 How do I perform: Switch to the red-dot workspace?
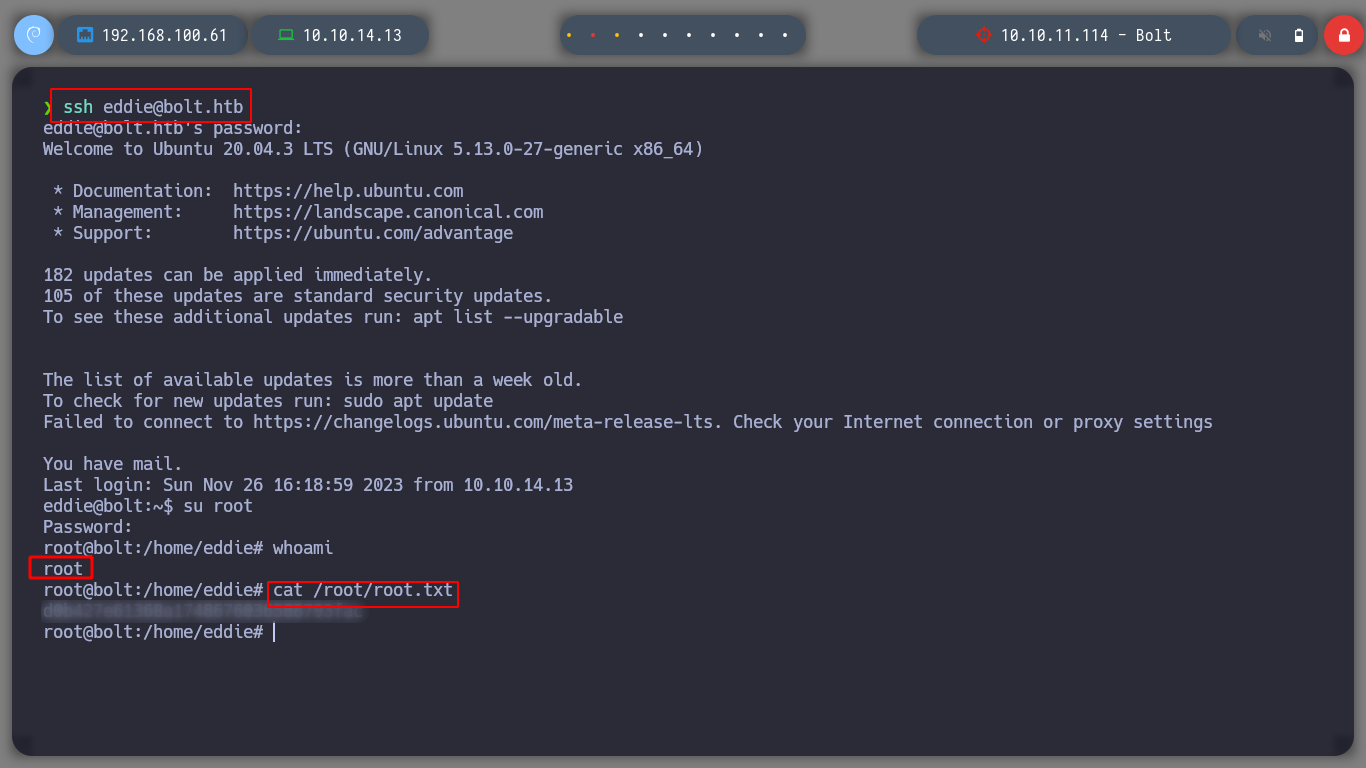(593, 35)
